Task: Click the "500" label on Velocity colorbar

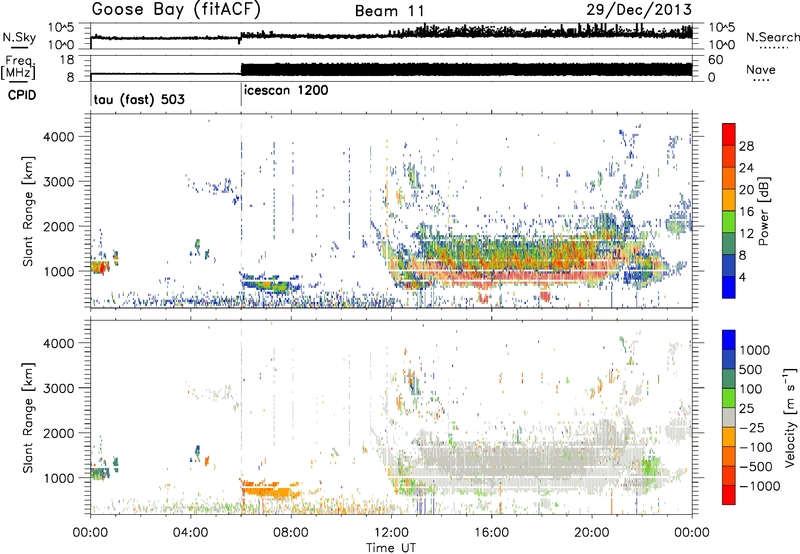Action: [x=751, y=370]
